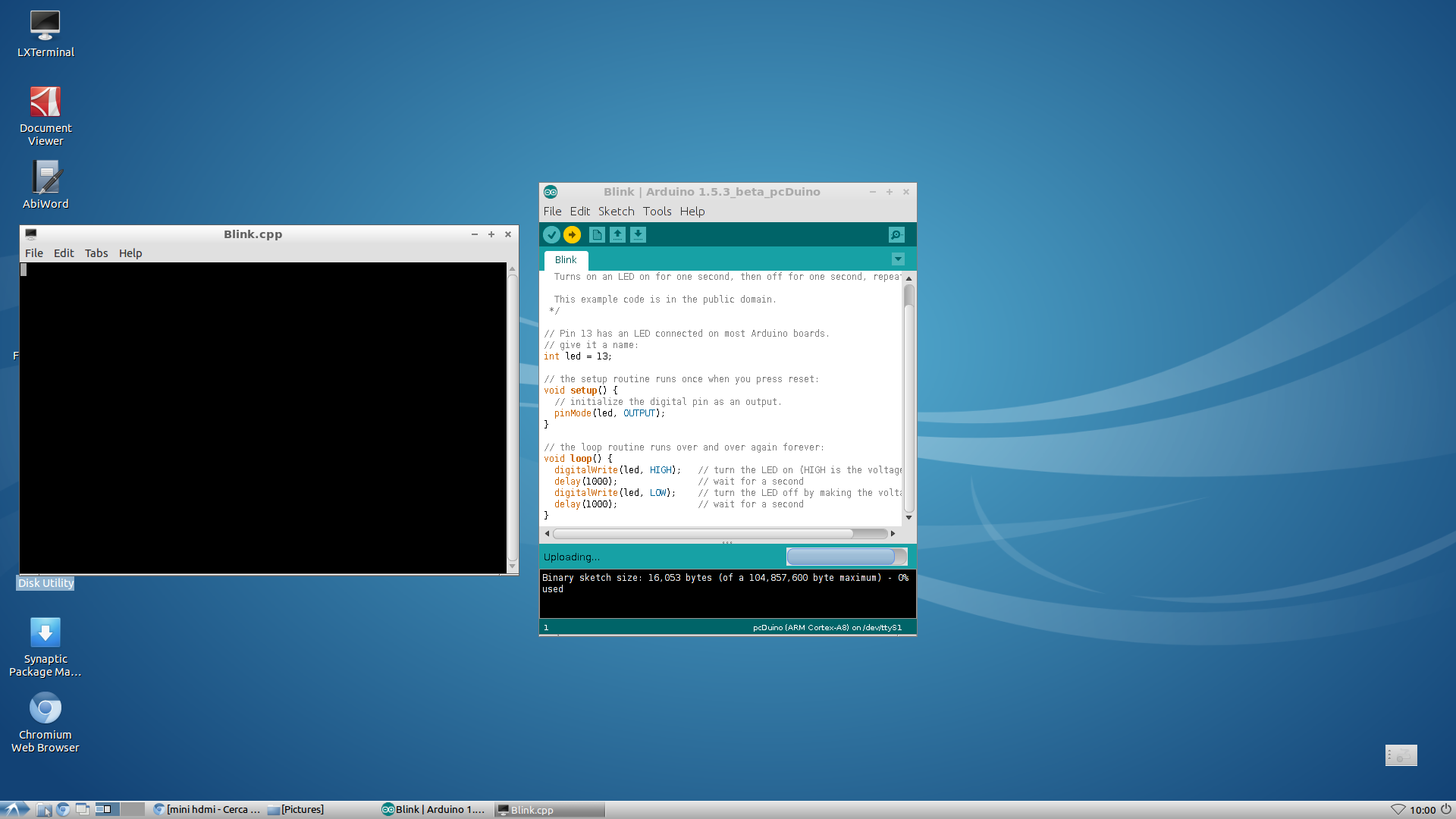Click the Arduino New sketch icon

point(598,235)
